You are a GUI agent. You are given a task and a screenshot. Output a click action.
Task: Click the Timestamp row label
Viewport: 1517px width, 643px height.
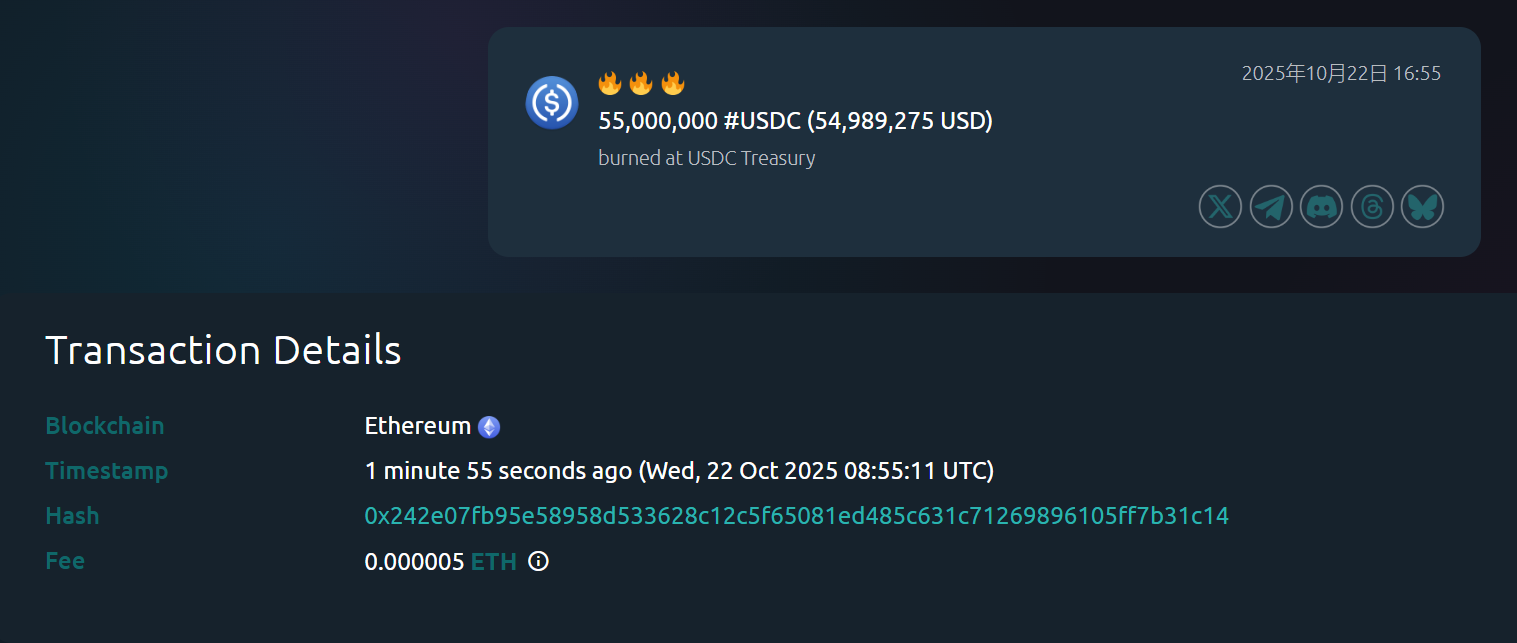pyautogui.click(x=107, y=470)
